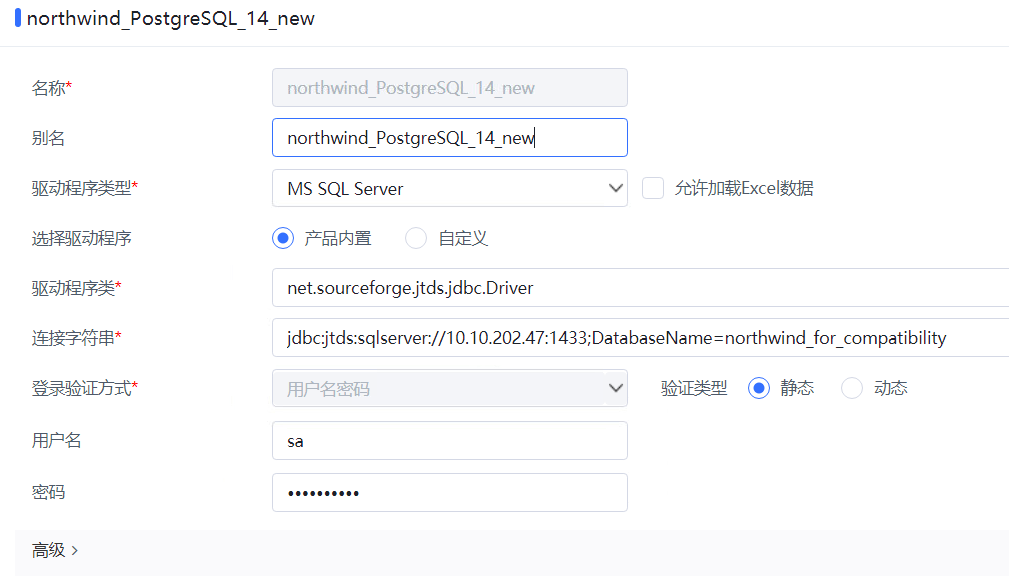Click the 验证类型 label text
Screen dimensions: 1009x578
tap(694, 388)
